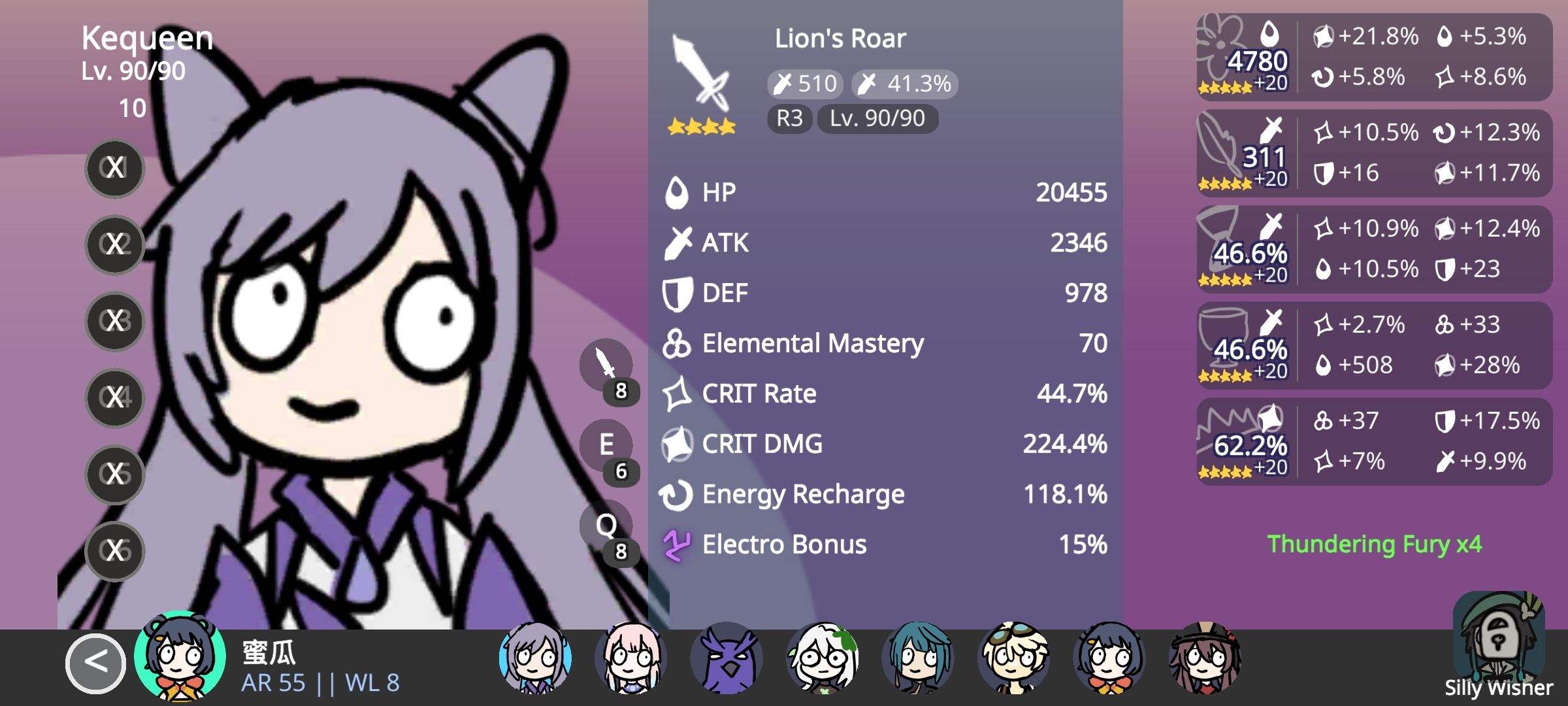Click the third locked constellation icon
The image size is (1568, 706).
(115, 321)
